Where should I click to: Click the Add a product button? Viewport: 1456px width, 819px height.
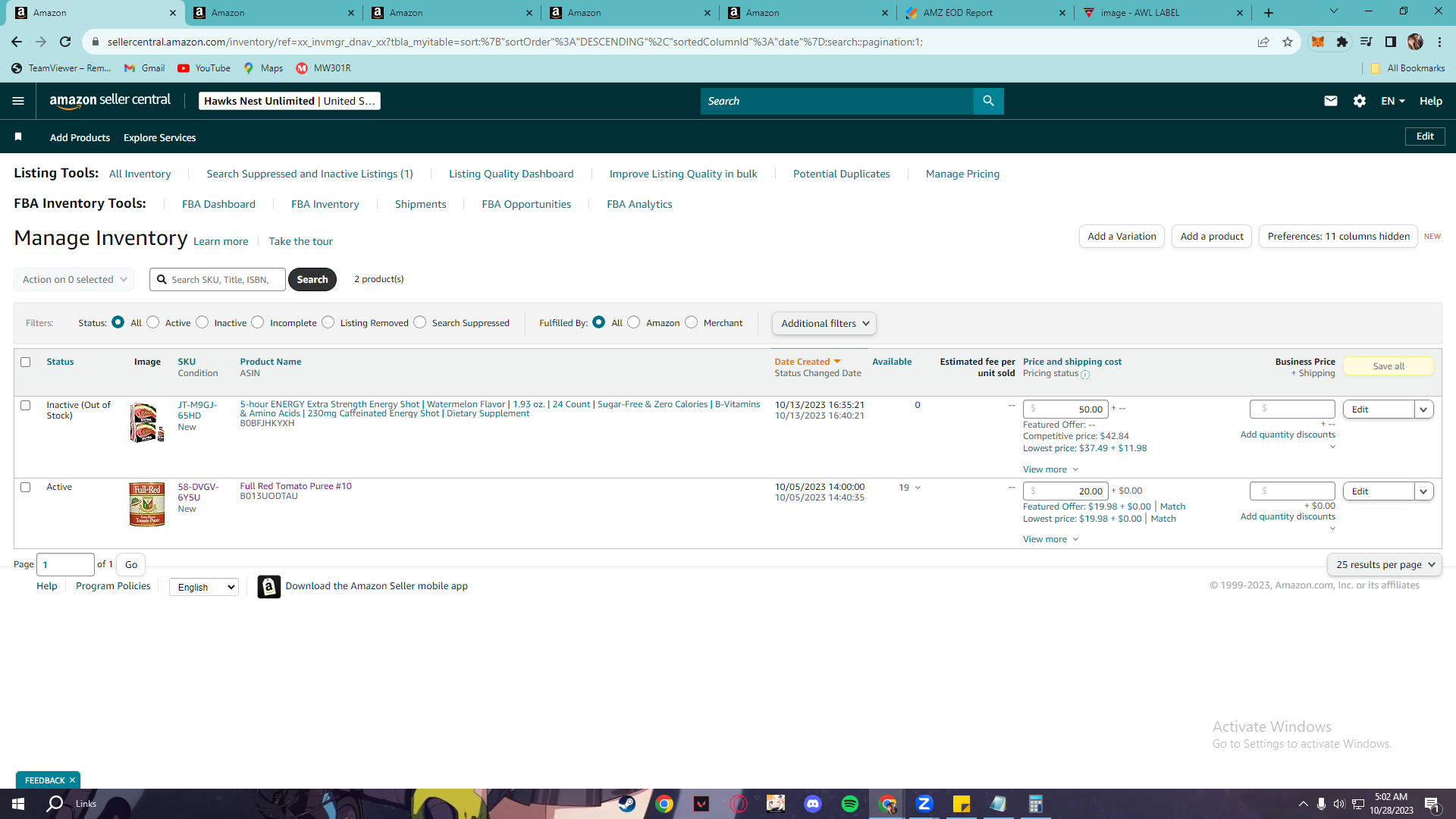coord(1212,237)
